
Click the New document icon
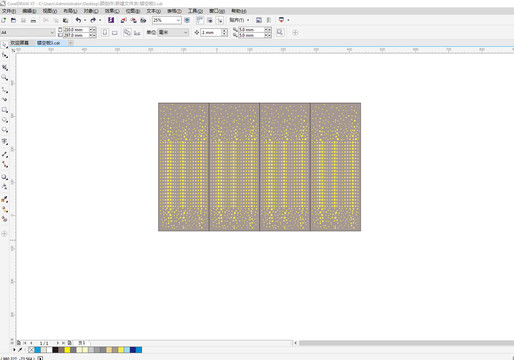pos(4,20)
